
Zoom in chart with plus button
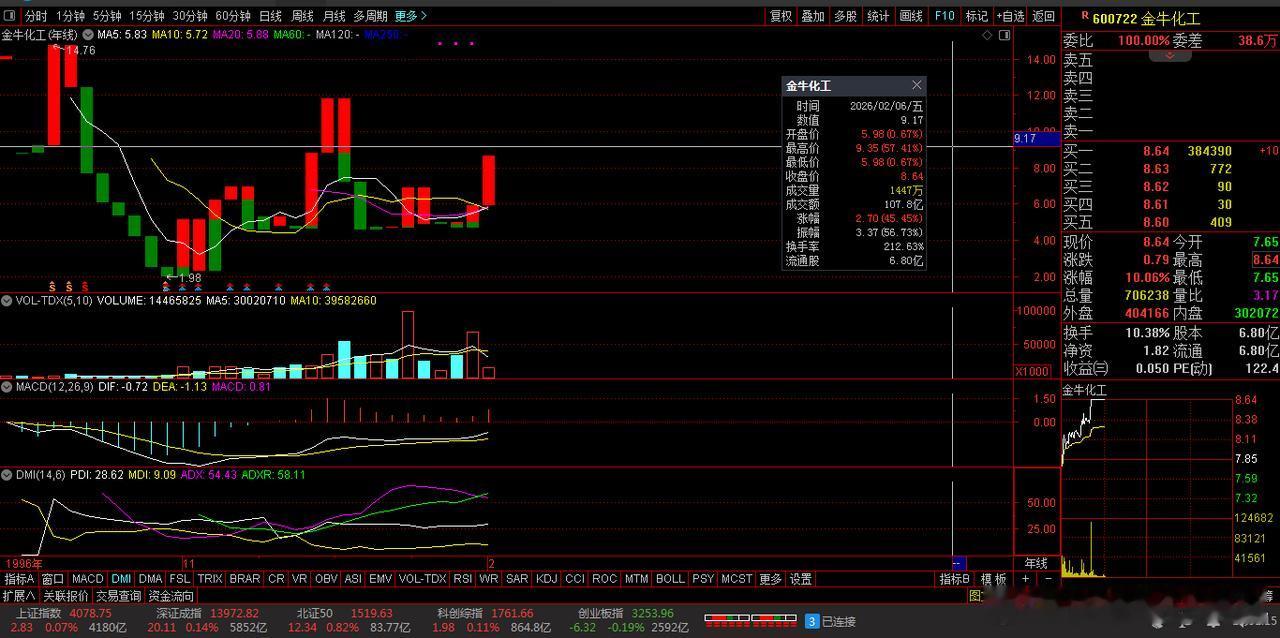click(1025, 579)
